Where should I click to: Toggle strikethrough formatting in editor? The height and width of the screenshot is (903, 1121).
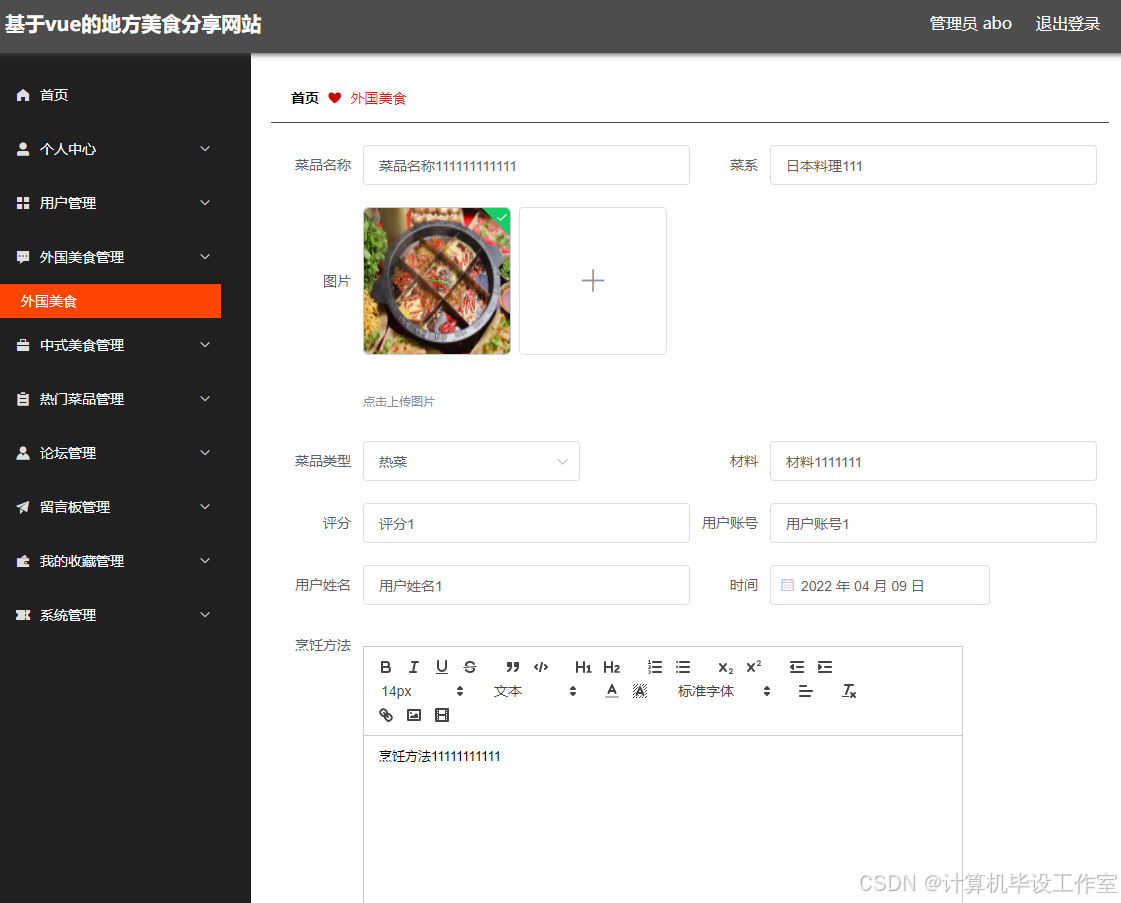coord(470,667)
